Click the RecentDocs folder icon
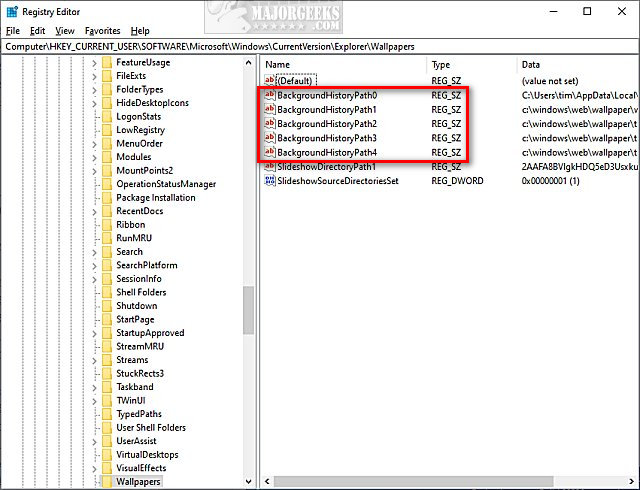 click(107, 211)
